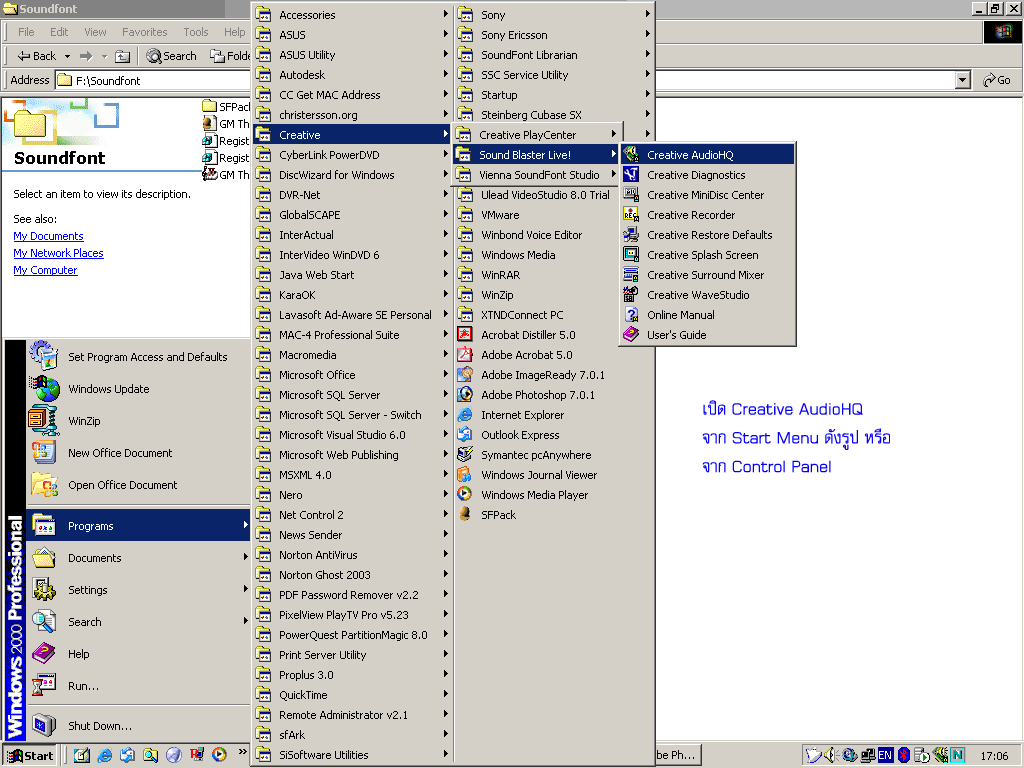
Task: Open Creative WaveStudio
Action: click(707, 295)
